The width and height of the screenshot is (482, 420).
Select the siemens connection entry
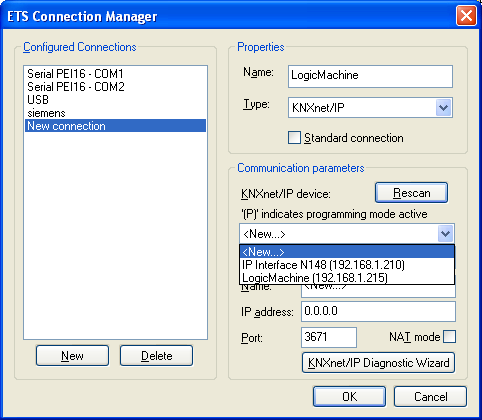[x=115, y=113]
